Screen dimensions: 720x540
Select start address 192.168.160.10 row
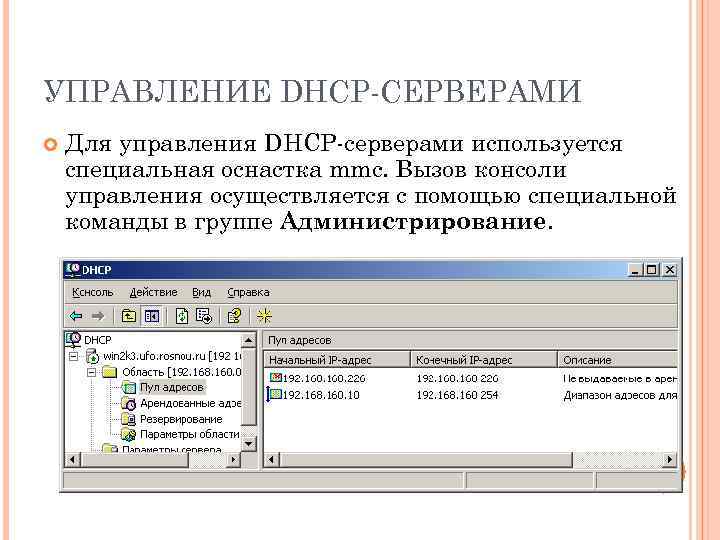point(321,395)
